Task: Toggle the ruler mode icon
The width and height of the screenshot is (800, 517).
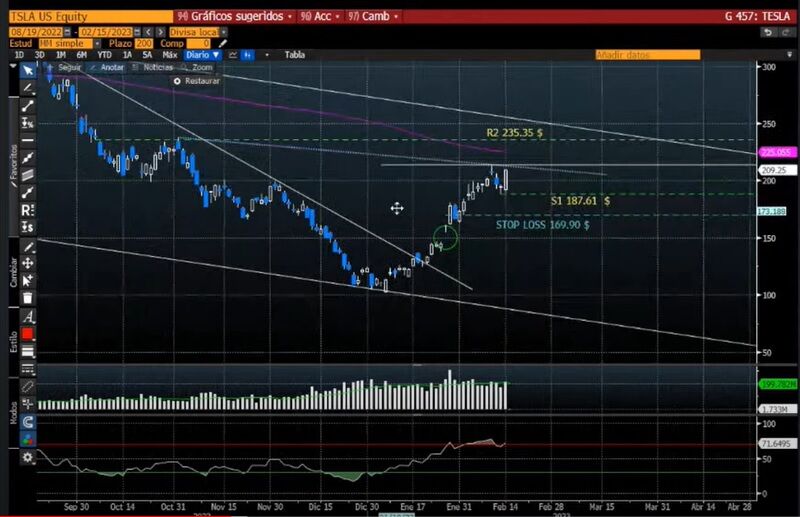Action: (x=28, y=387)
